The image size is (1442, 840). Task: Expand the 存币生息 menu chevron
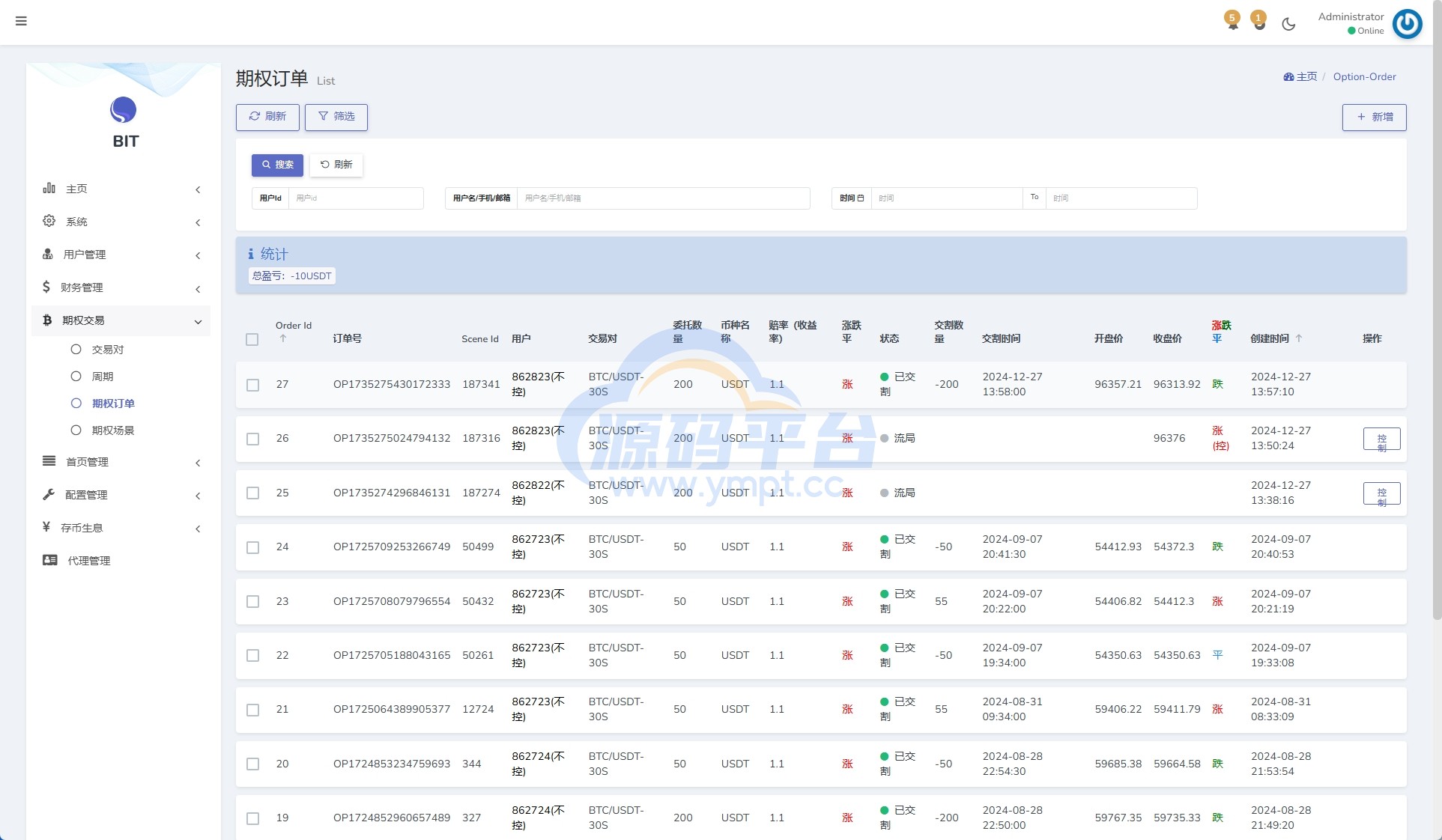click(x=198, y=529)
